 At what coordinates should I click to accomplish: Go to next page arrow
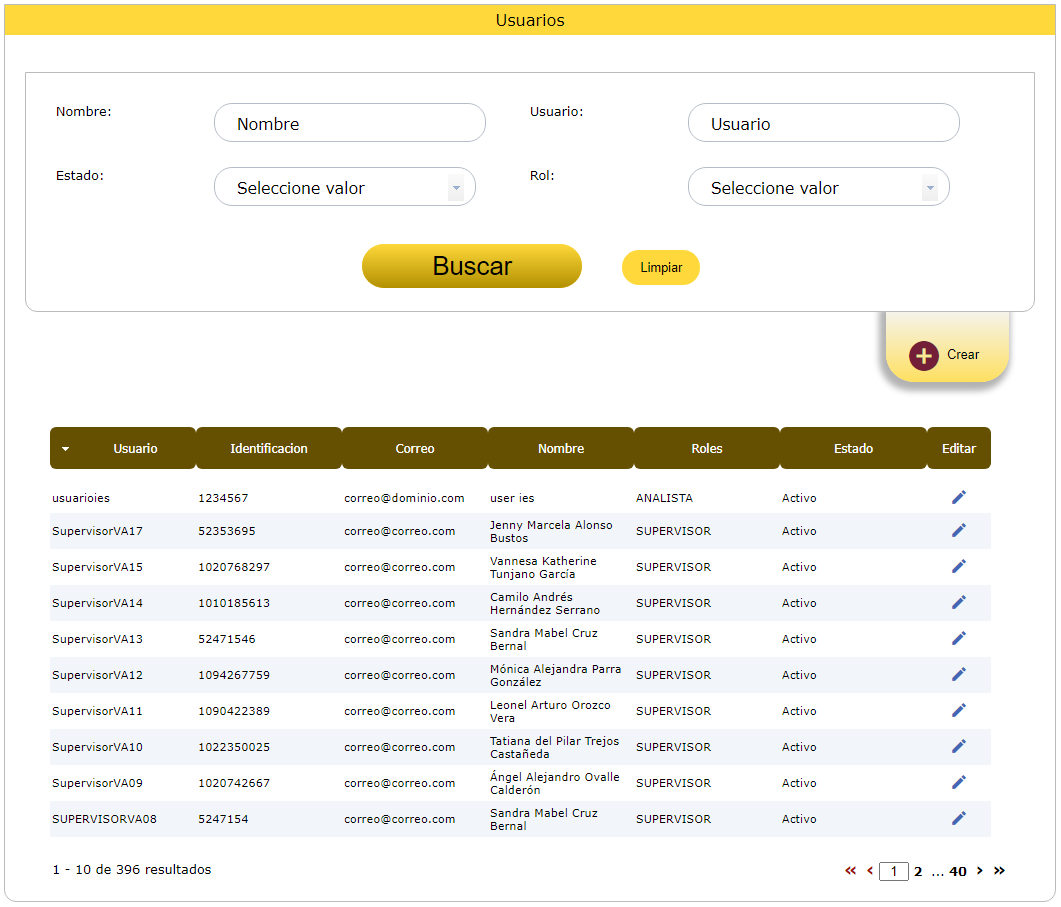click(x=980, y=871)
